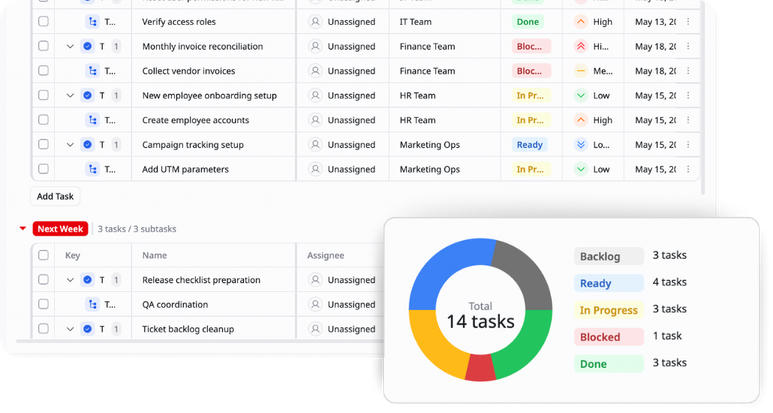Open row menu for Monthly invoice reconciliation
The image size is (773, 413).
click(688, 46)
